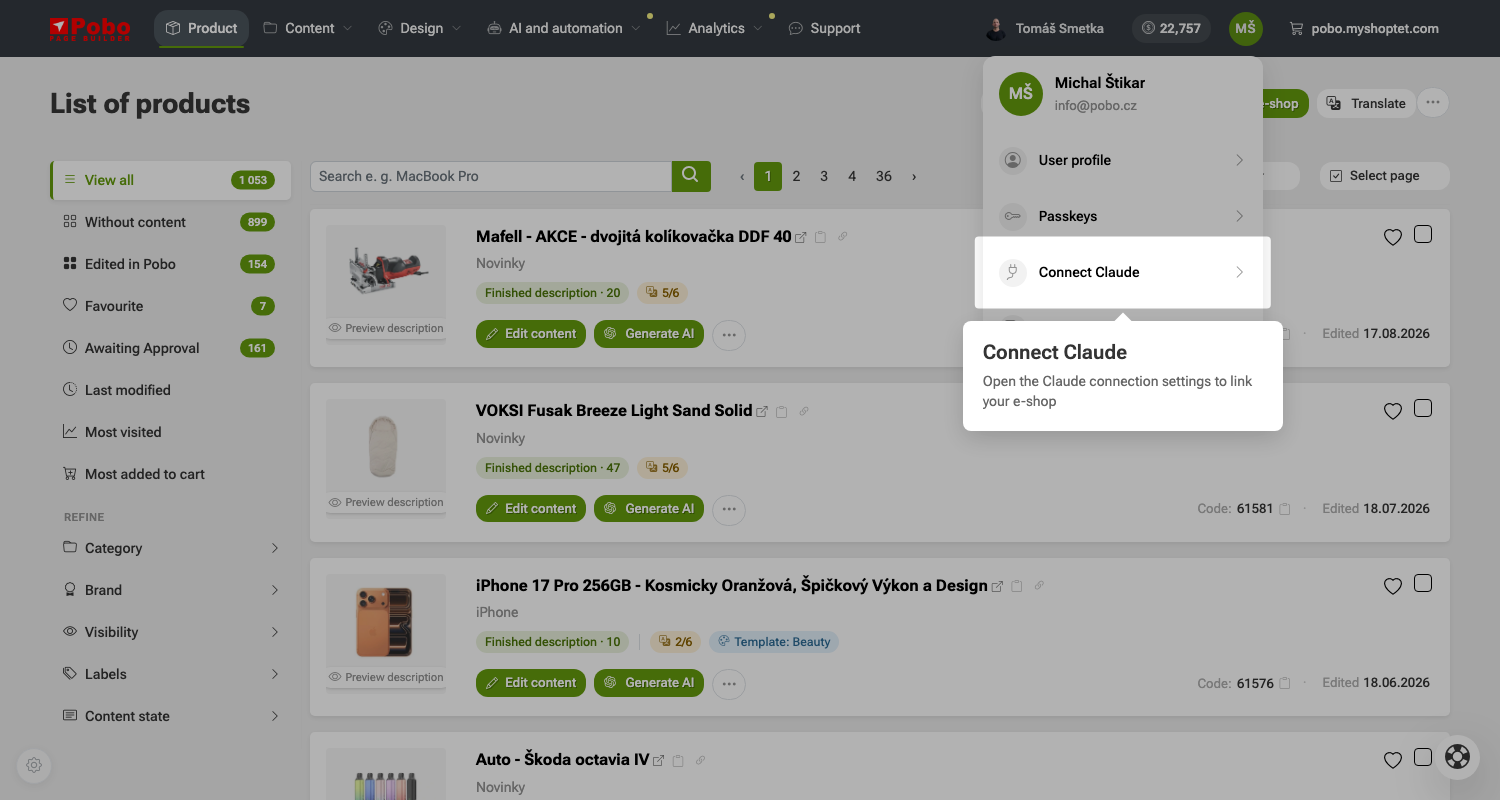Open the Visibility filter options
Viewport: 1500px width, 800px height.
pos(170,632)
